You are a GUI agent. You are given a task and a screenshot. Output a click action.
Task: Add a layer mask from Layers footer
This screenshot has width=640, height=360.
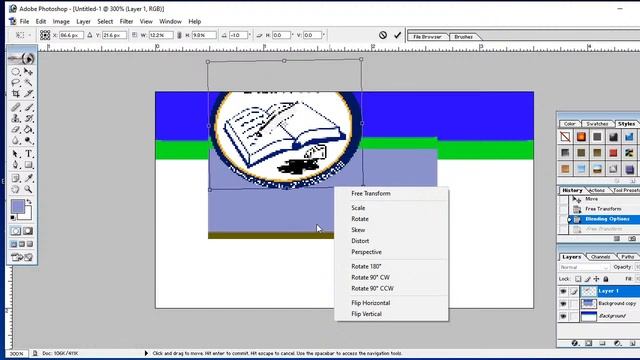pyautogui.click(x=589, y=343)
